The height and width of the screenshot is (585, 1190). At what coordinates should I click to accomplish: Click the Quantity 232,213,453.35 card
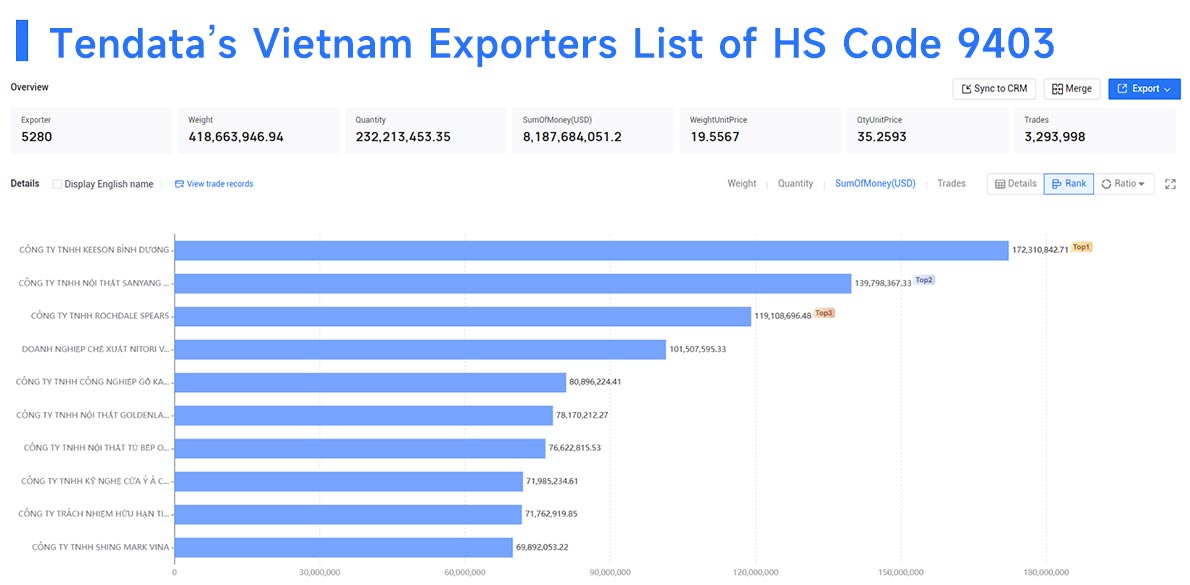click(x=426, y=130)
